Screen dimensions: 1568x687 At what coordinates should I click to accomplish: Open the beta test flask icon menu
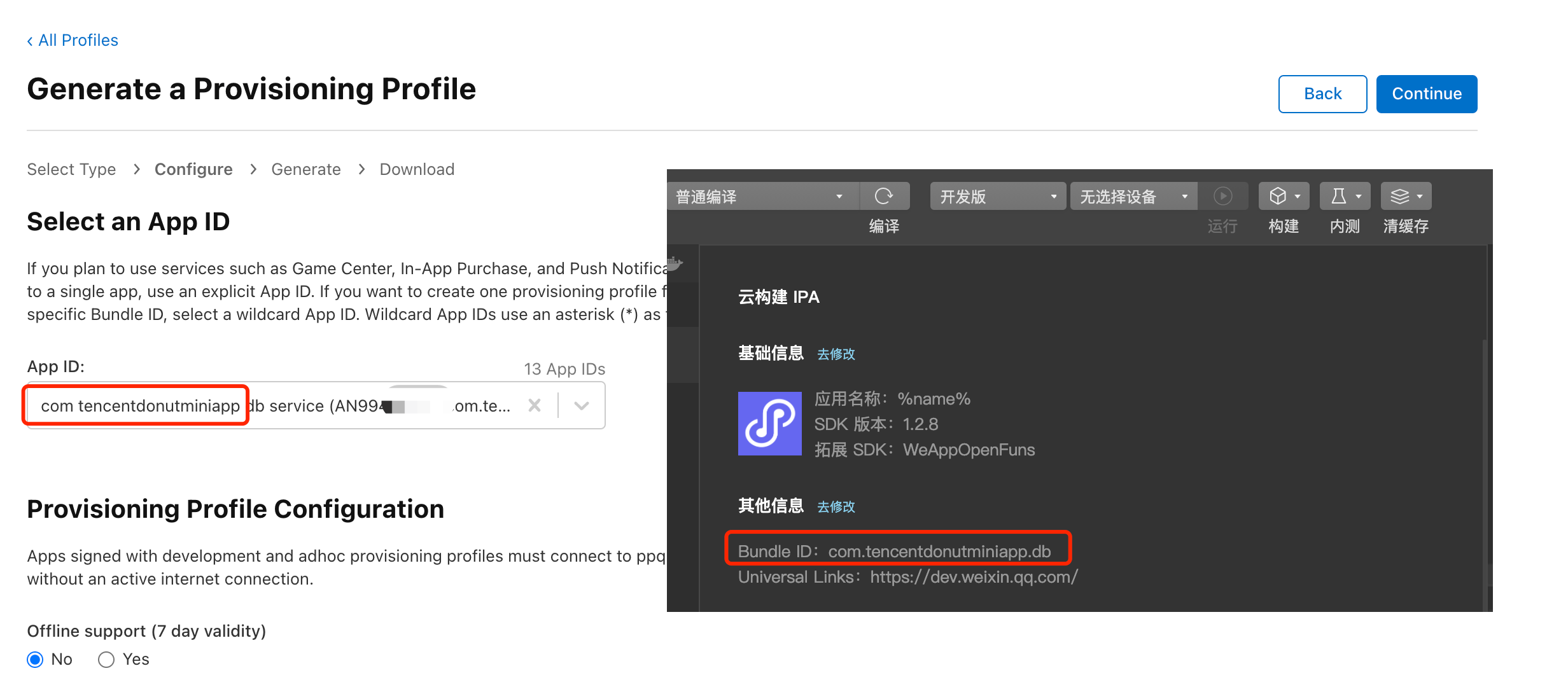coord(1345,196)
